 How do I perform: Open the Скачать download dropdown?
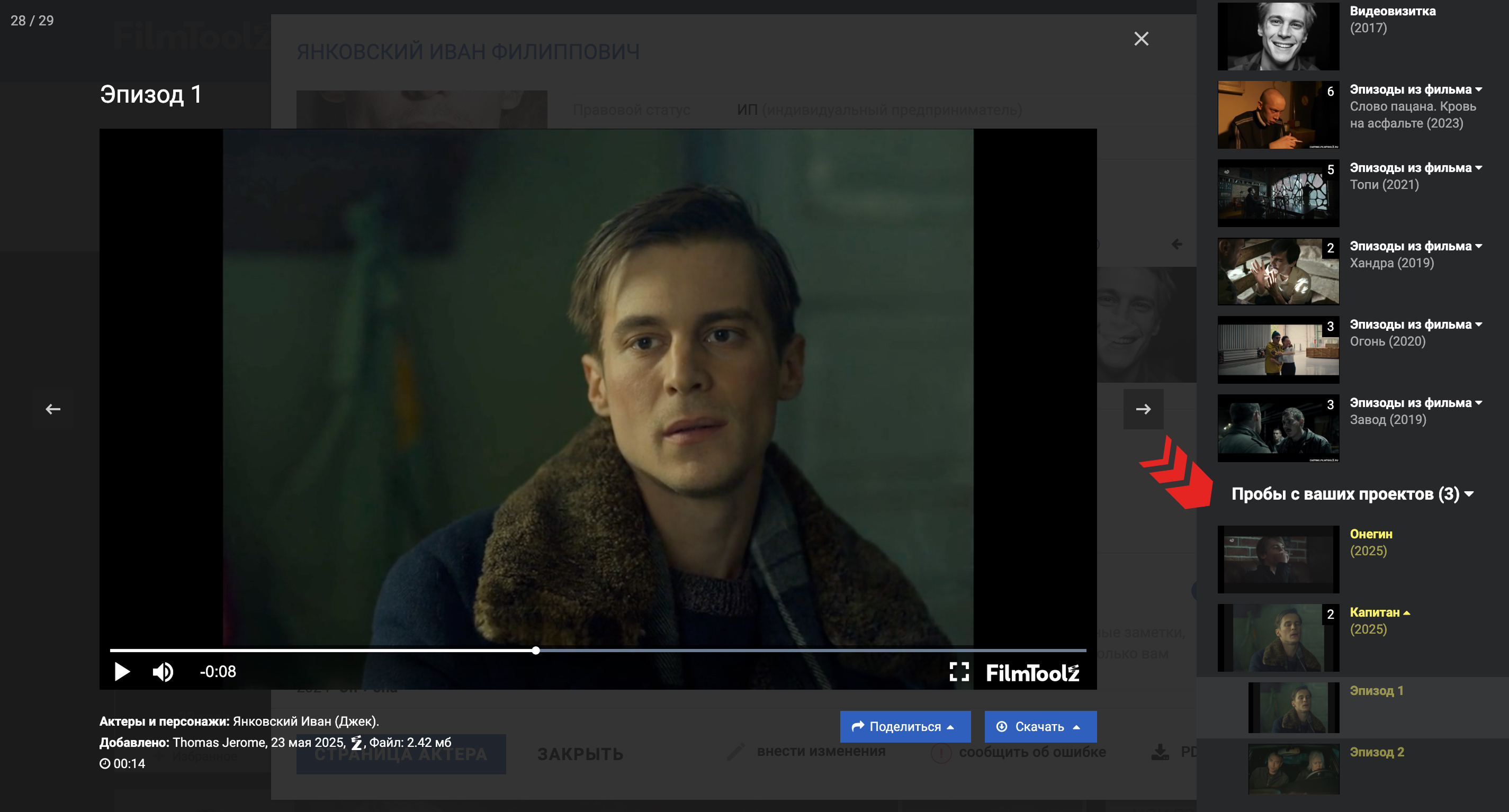click(x=1040, y=727)
